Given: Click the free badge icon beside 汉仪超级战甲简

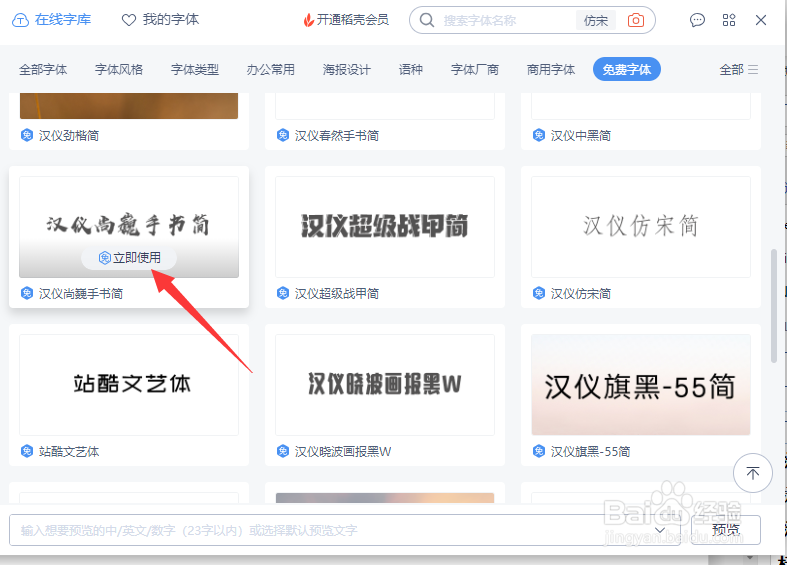Looking at the screenshot, I should coord(283,293).
